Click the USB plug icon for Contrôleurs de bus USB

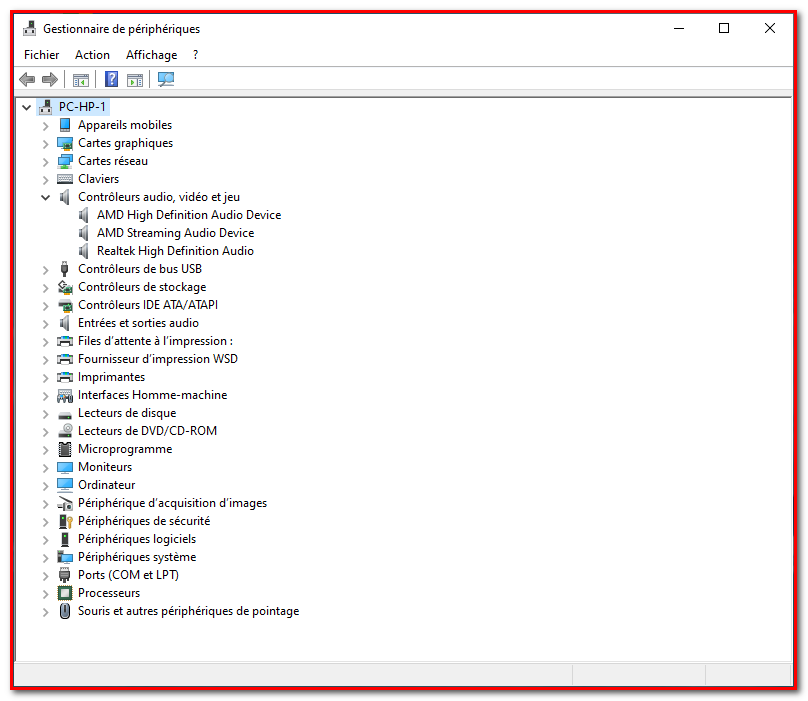click(x=64, y=269)
